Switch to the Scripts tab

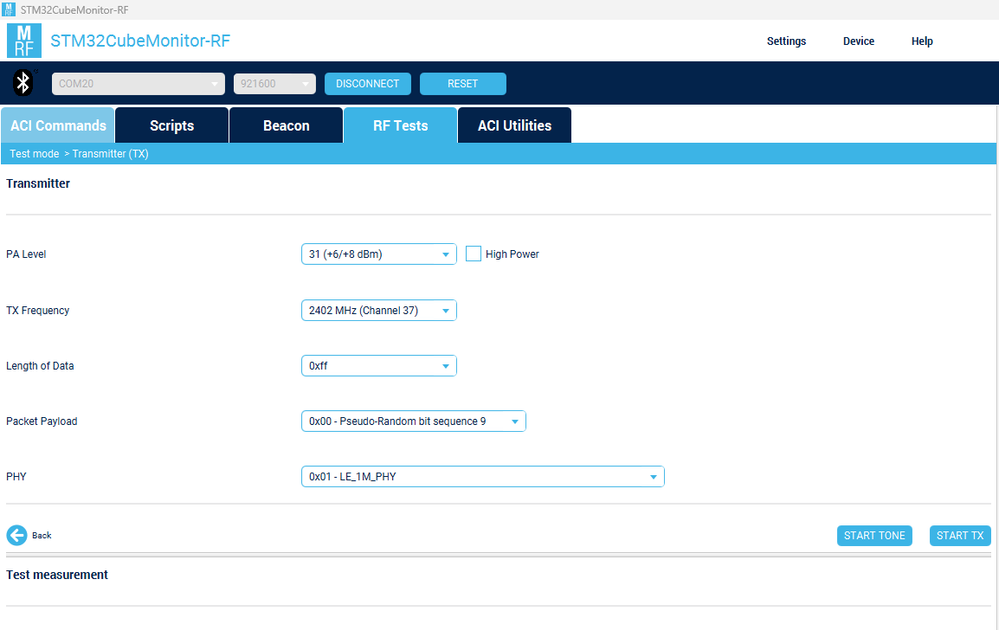[171, 125]
